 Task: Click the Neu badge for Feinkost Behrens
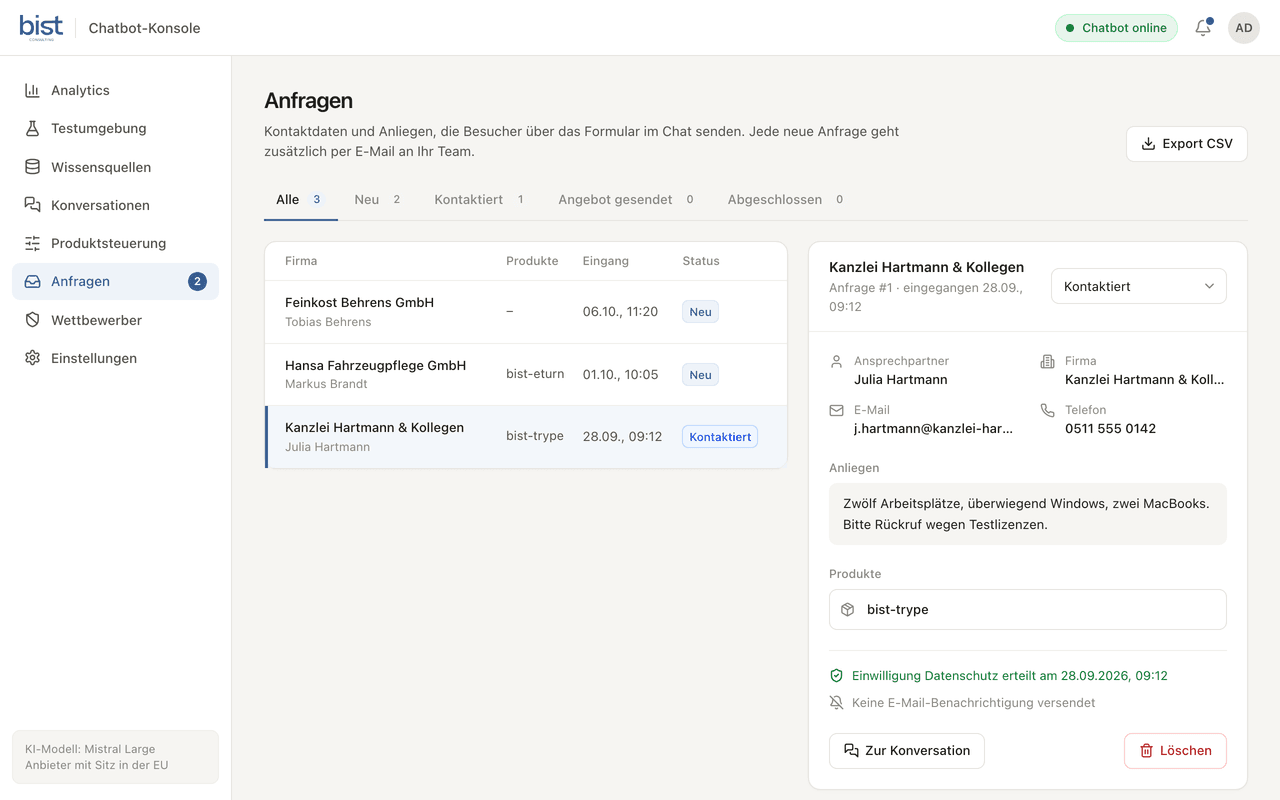tap(700, 312)
